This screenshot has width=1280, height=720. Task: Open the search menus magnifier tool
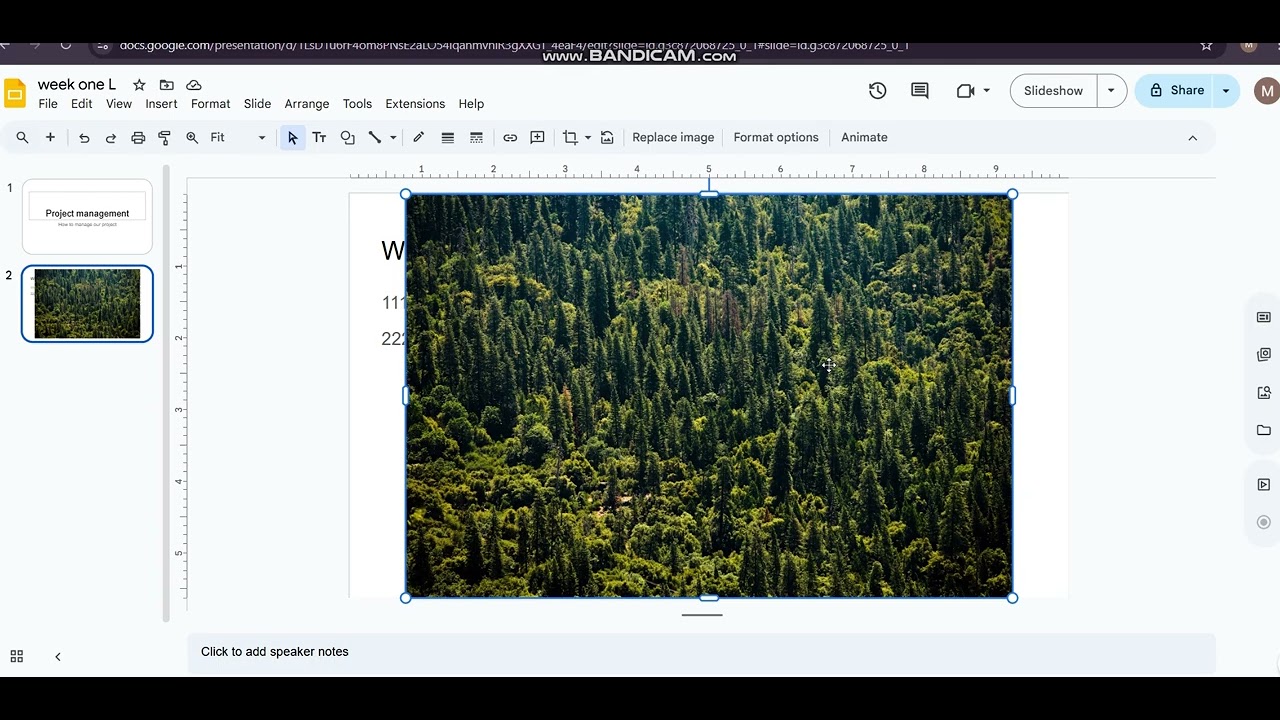(22, 138)
